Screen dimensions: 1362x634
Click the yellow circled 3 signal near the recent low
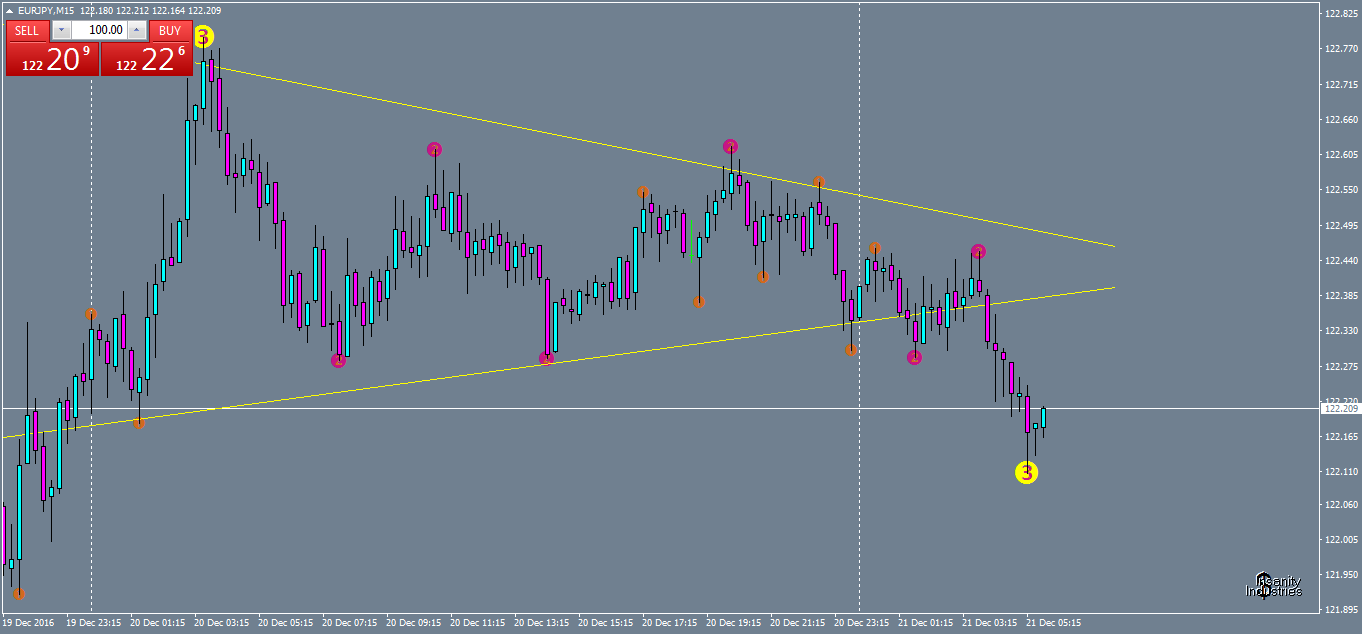(x=1025, y=472)
